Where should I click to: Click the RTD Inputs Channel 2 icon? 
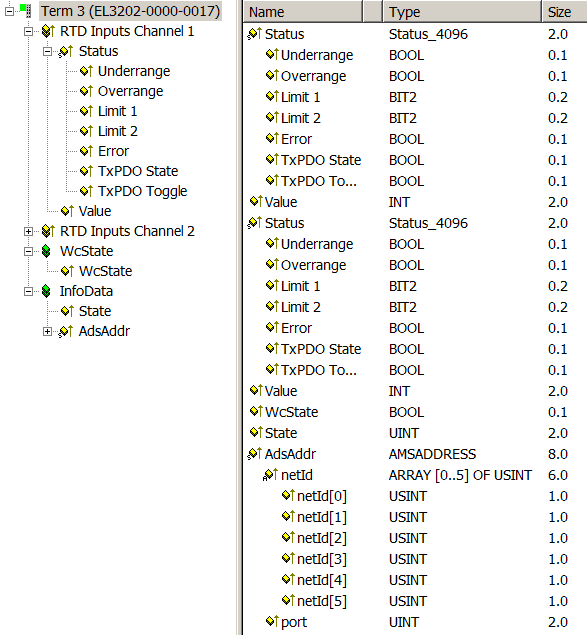click(48, 231)
